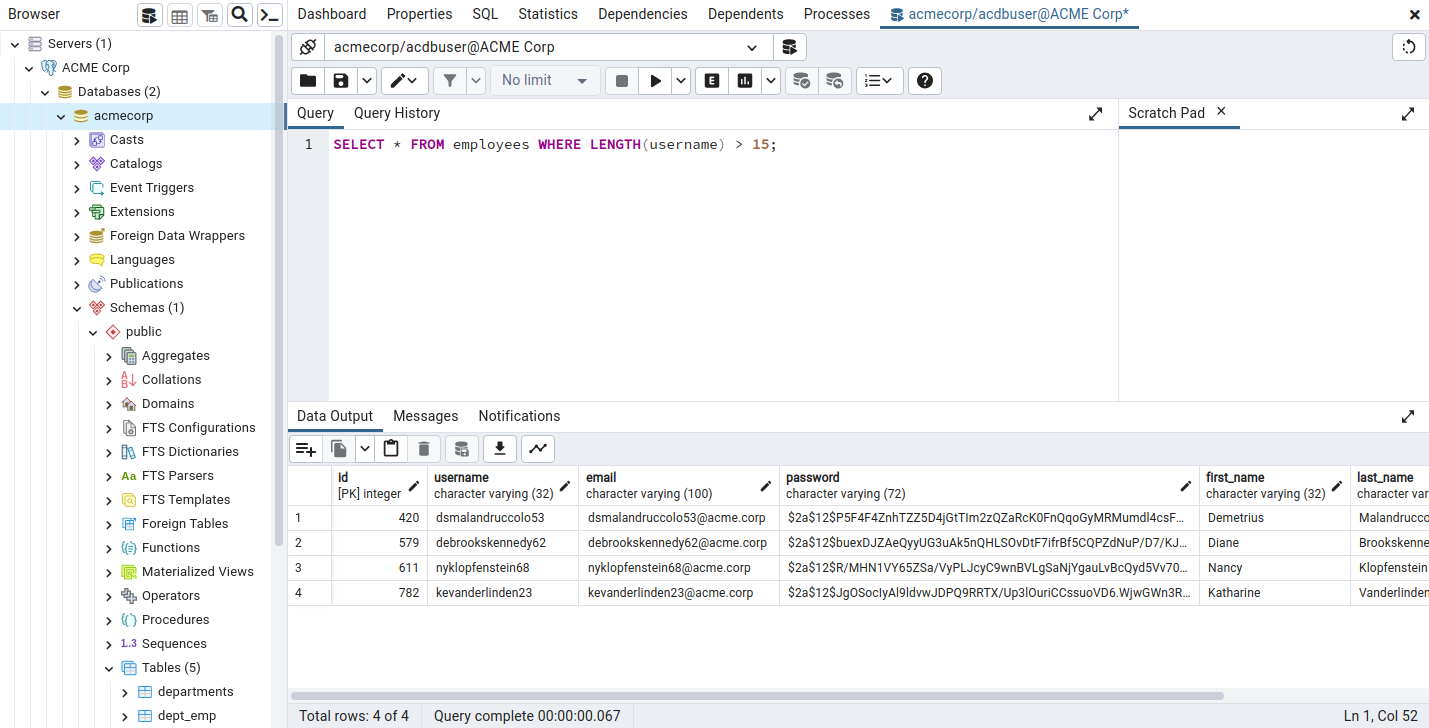The image size is (1429, 728).
Task: Download query results as a file
Action: click(x=500, y=449)
